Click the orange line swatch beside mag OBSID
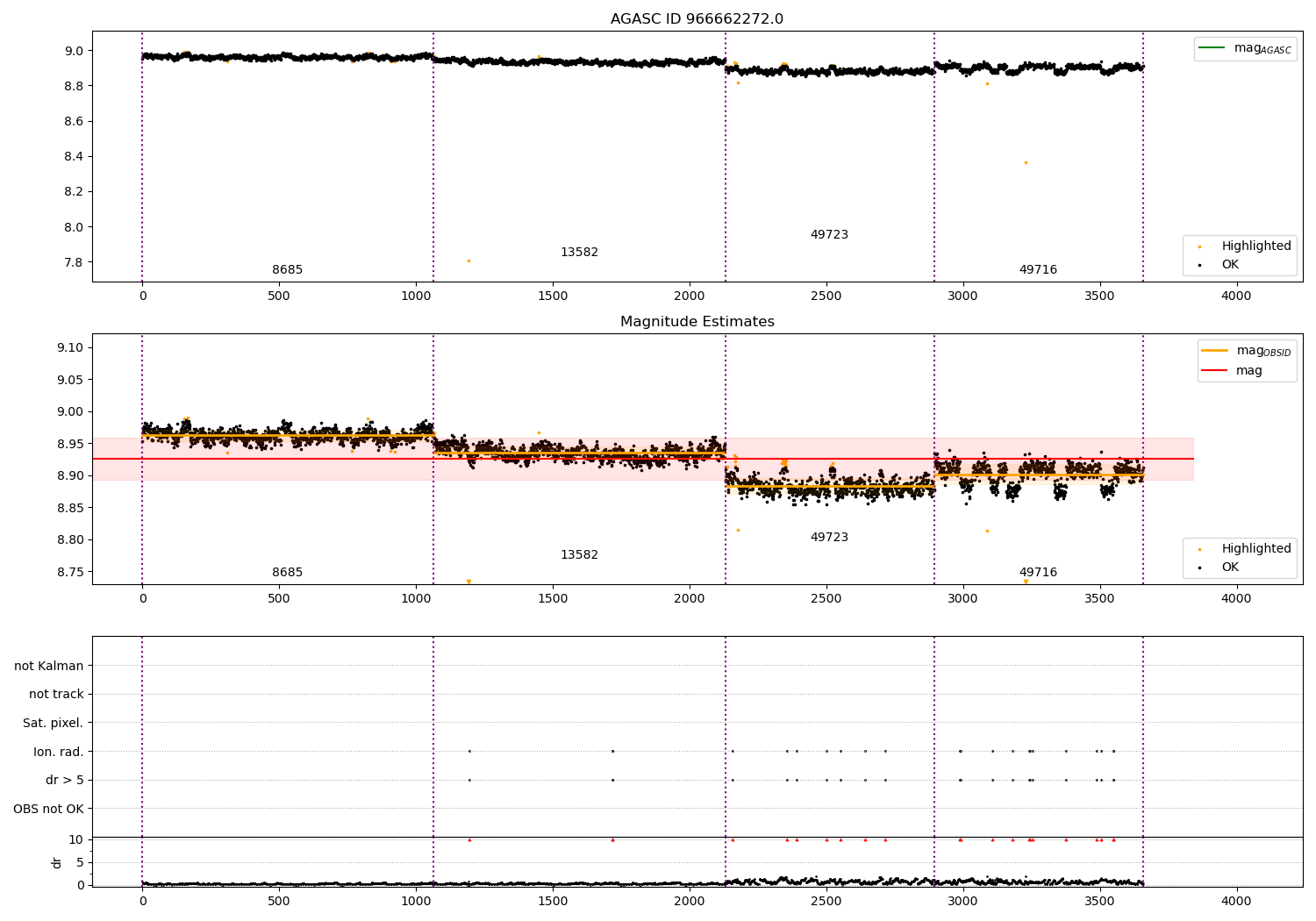The height and width of the screenshot is (921, 1316). pyautogui.click(x=1215, y=350)
